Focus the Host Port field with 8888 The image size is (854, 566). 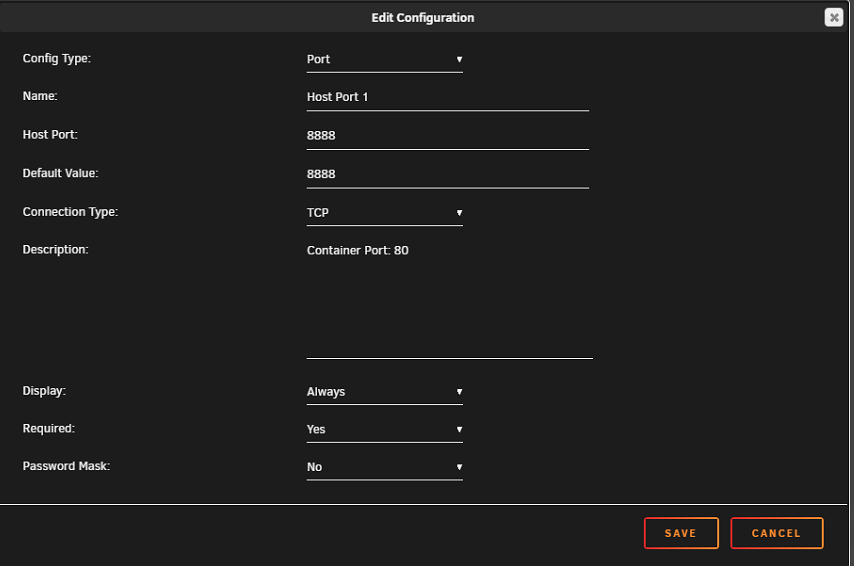448,136
